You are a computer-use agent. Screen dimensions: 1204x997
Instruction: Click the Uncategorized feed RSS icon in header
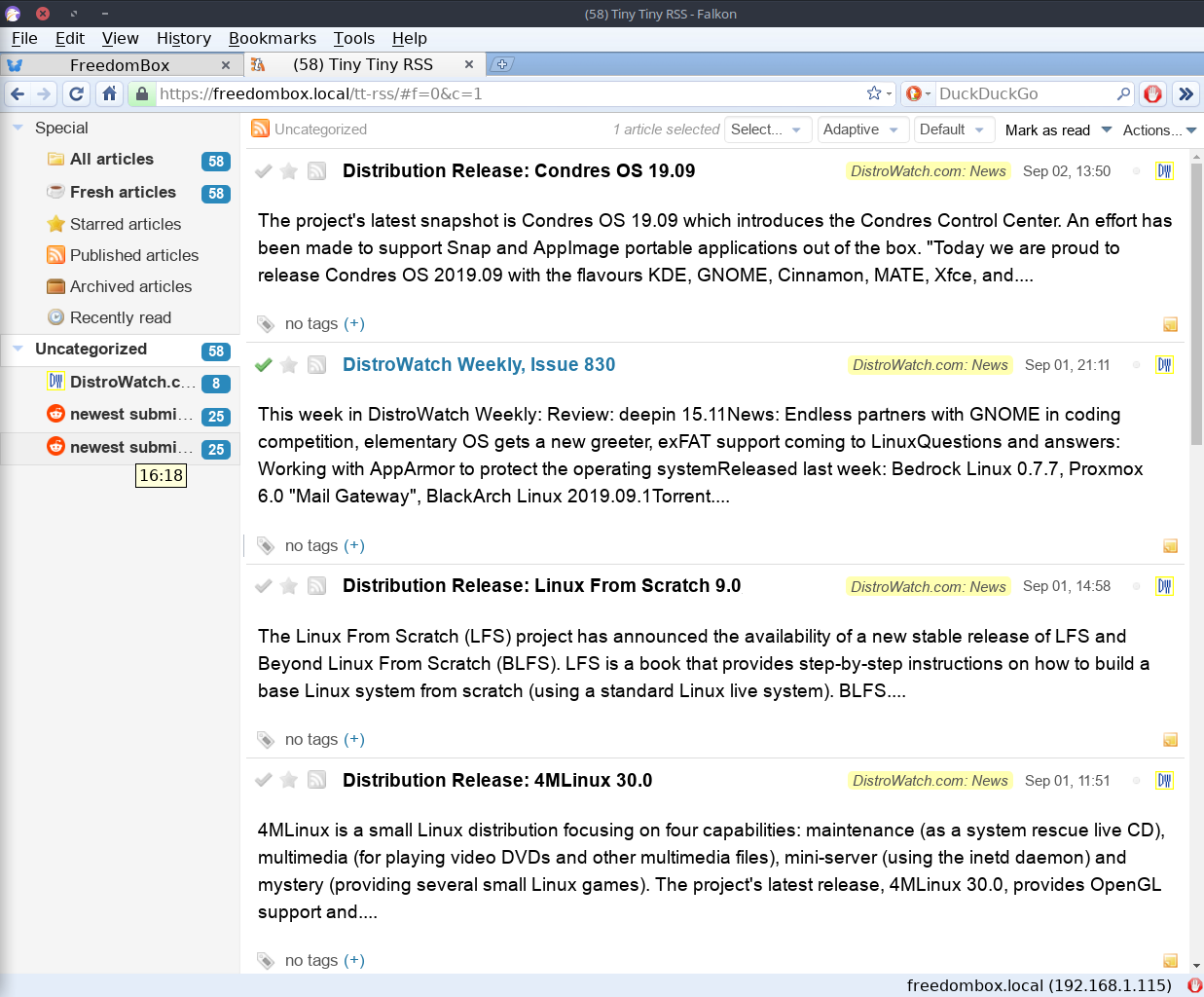pos(260,129)
